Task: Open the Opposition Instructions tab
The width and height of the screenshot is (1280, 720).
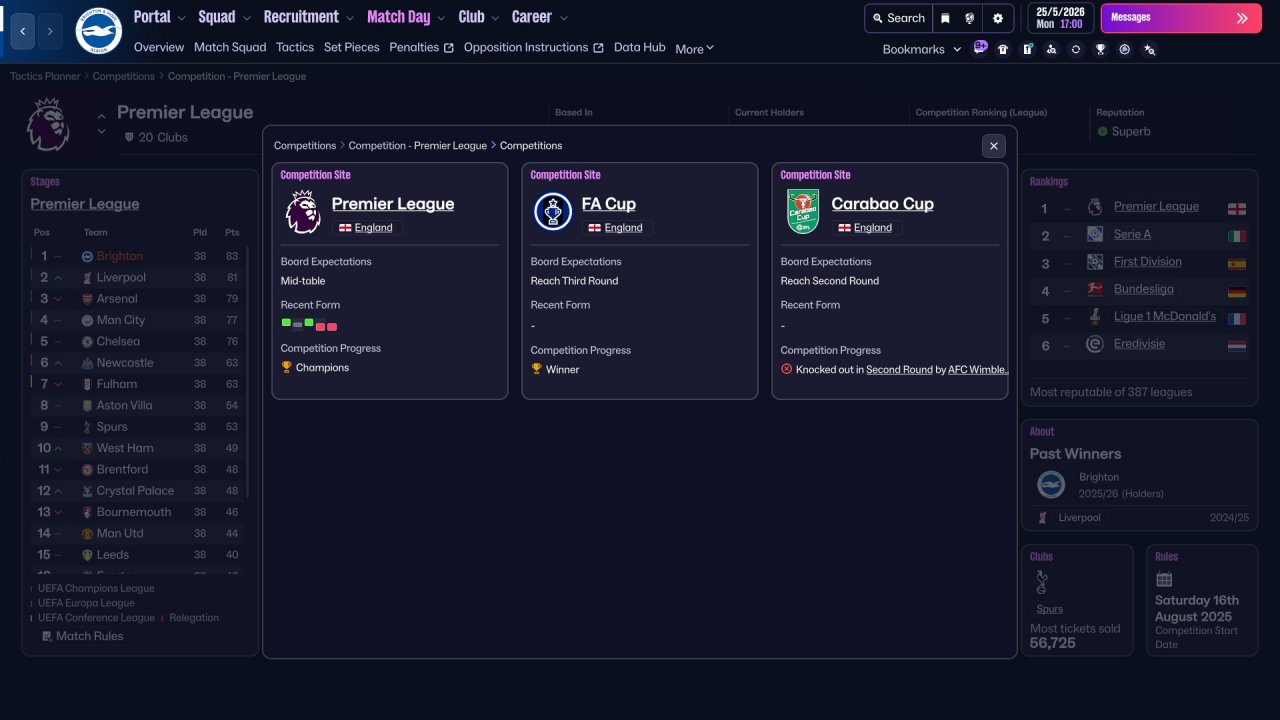Action: (x=533, y=47)
